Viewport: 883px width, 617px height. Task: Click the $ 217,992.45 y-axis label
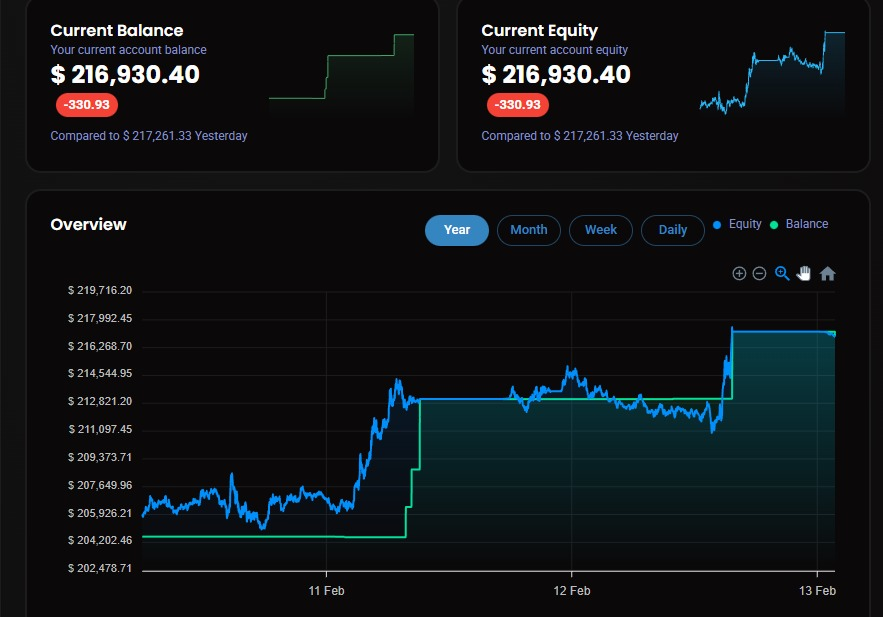(x=100, y=319)
